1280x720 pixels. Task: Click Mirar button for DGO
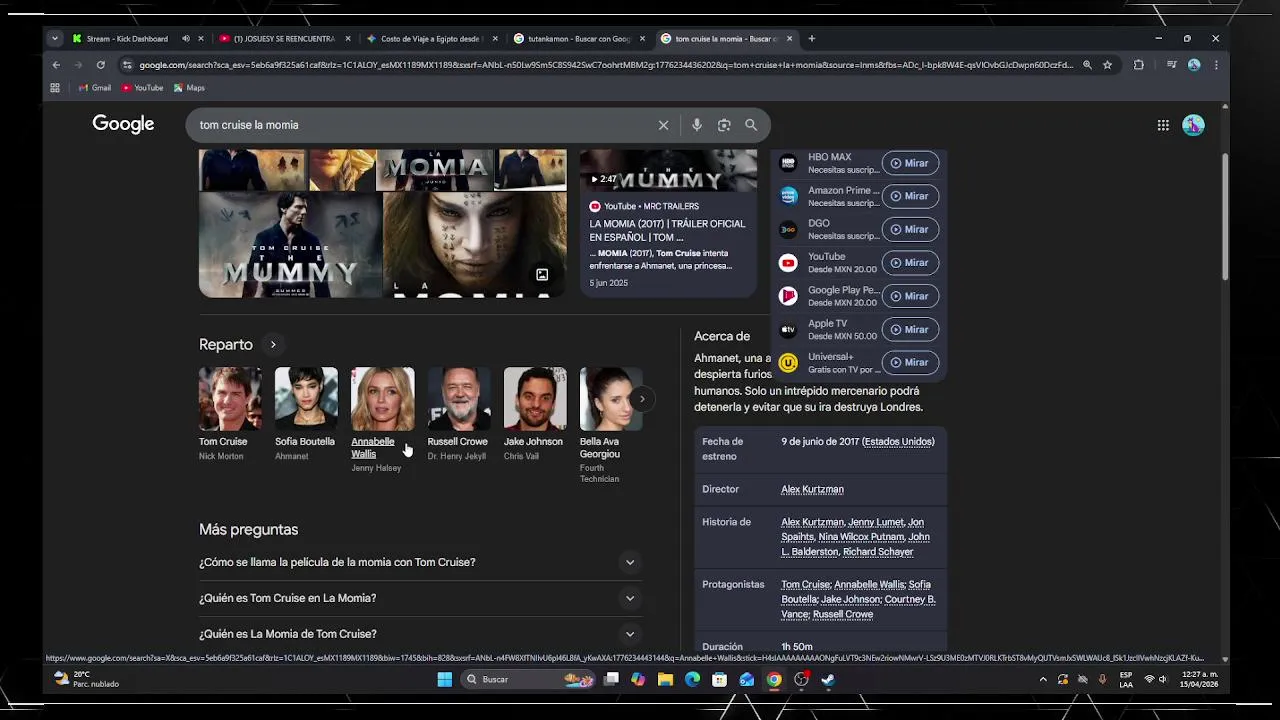click(x=910, y=229)
